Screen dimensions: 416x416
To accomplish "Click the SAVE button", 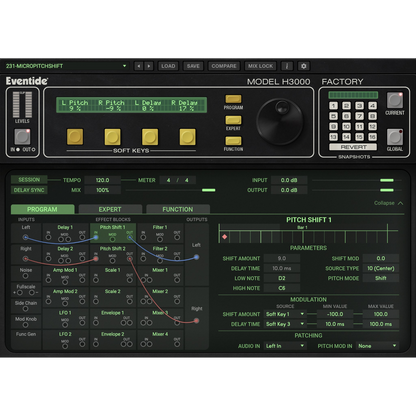I will click(x=193, y=66).
